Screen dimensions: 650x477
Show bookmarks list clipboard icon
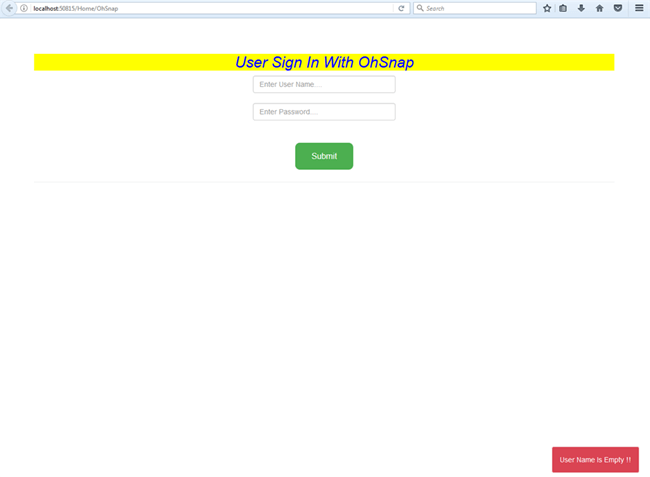pos(563,8)
